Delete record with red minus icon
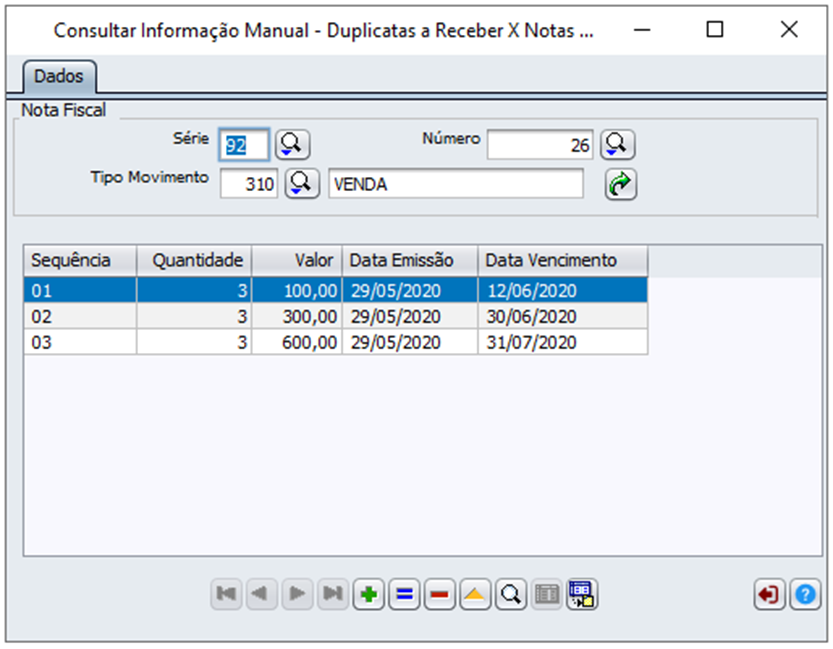This screenshot has width=833, height=649. tap(439, 594)
